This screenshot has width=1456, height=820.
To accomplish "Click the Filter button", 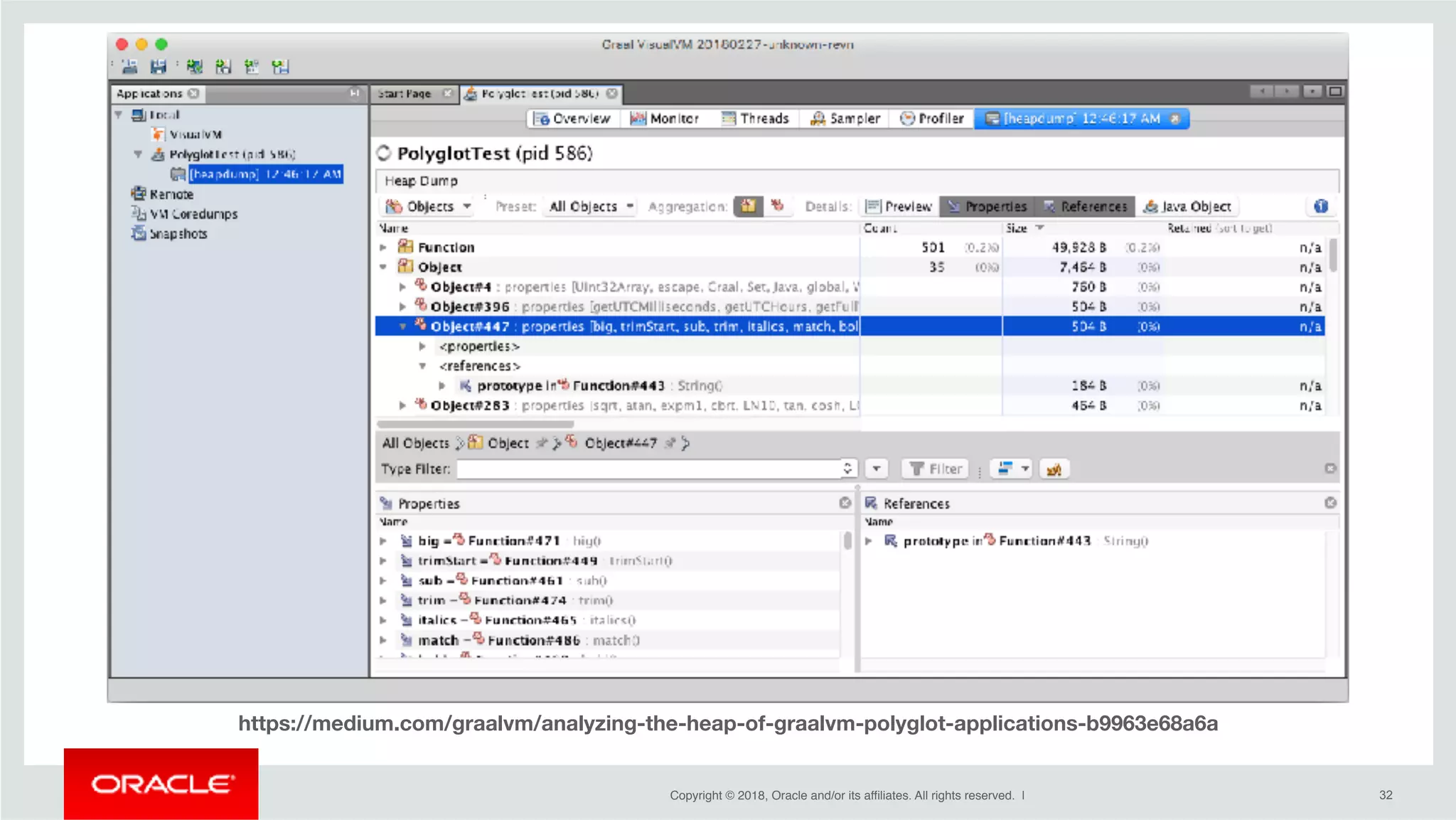I will click(936, 469).
